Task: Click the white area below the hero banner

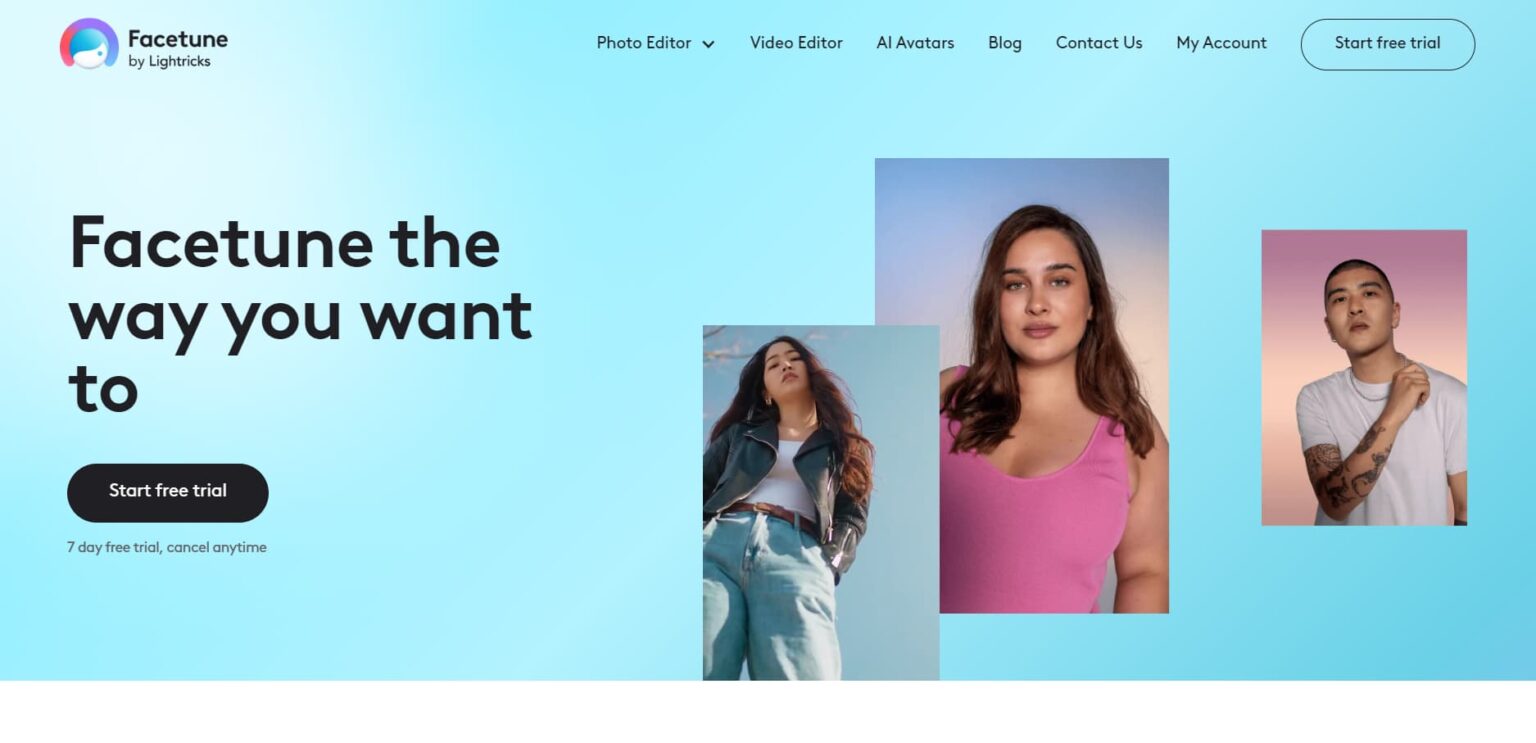Action: [x=768, y=712]
